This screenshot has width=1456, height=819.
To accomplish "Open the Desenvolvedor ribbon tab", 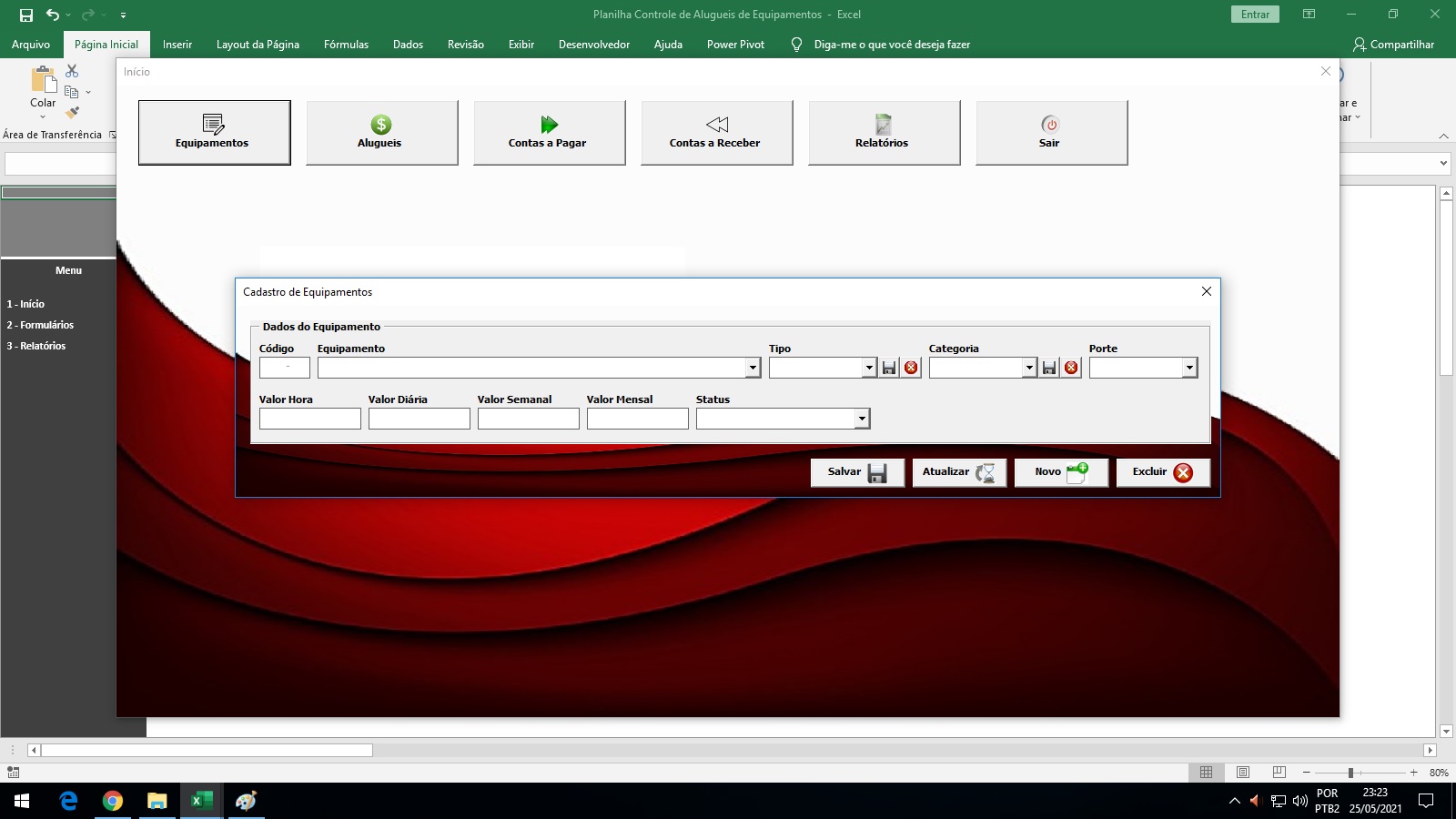I will pyautogui.click(x=593, y=45).
